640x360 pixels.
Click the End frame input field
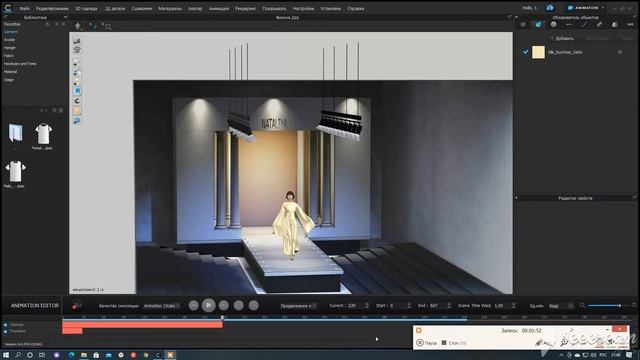(439, 306)
